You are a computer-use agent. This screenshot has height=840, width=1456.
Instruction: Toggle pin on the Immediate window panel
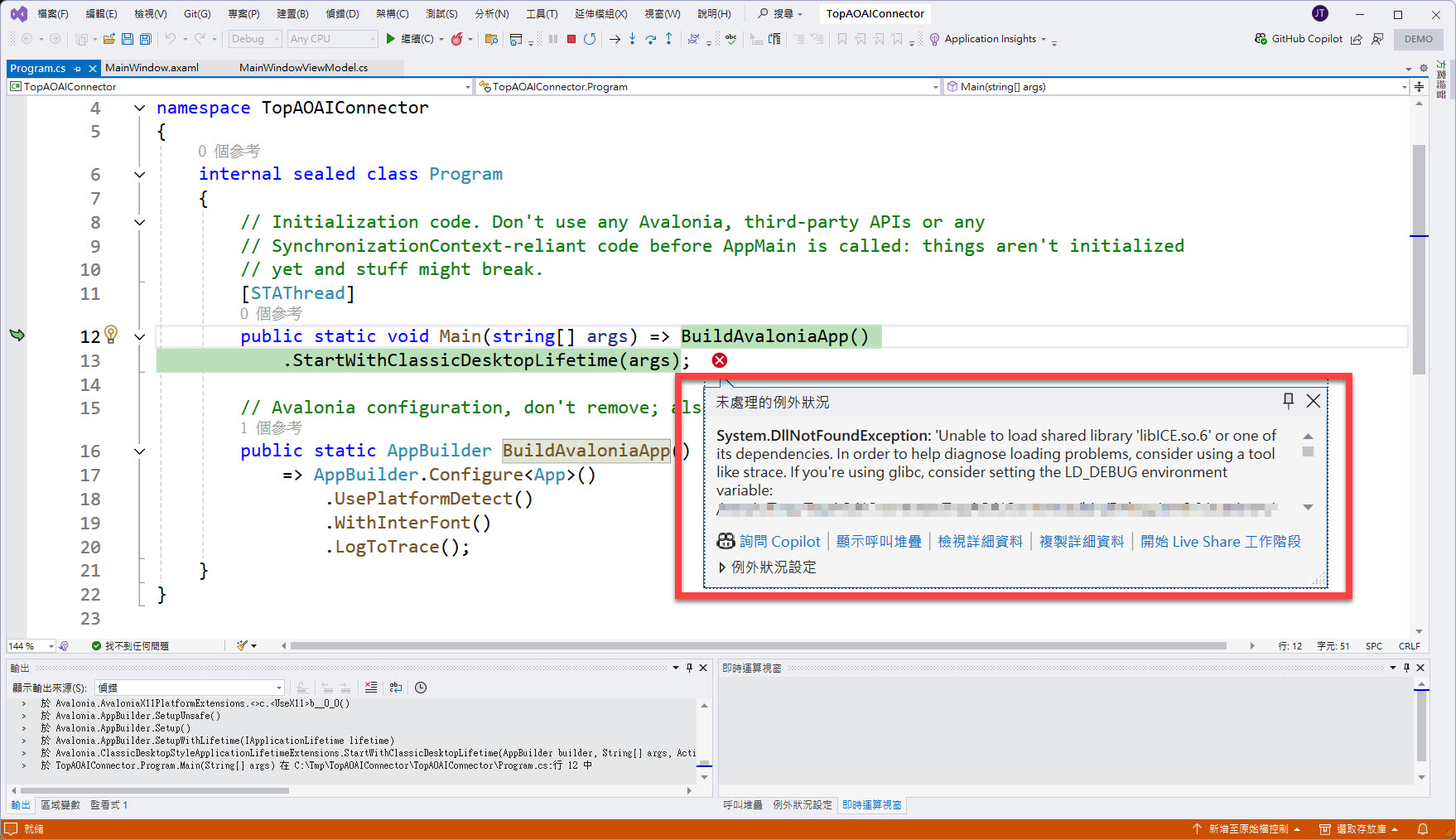[x=1406, y=668]
